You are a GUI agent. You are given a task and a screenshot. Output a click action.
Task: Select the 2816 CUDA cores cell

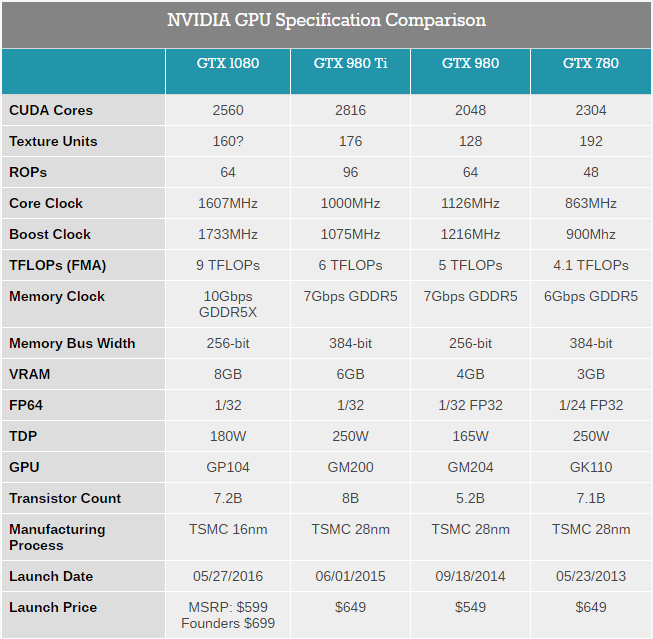point(350,110)
